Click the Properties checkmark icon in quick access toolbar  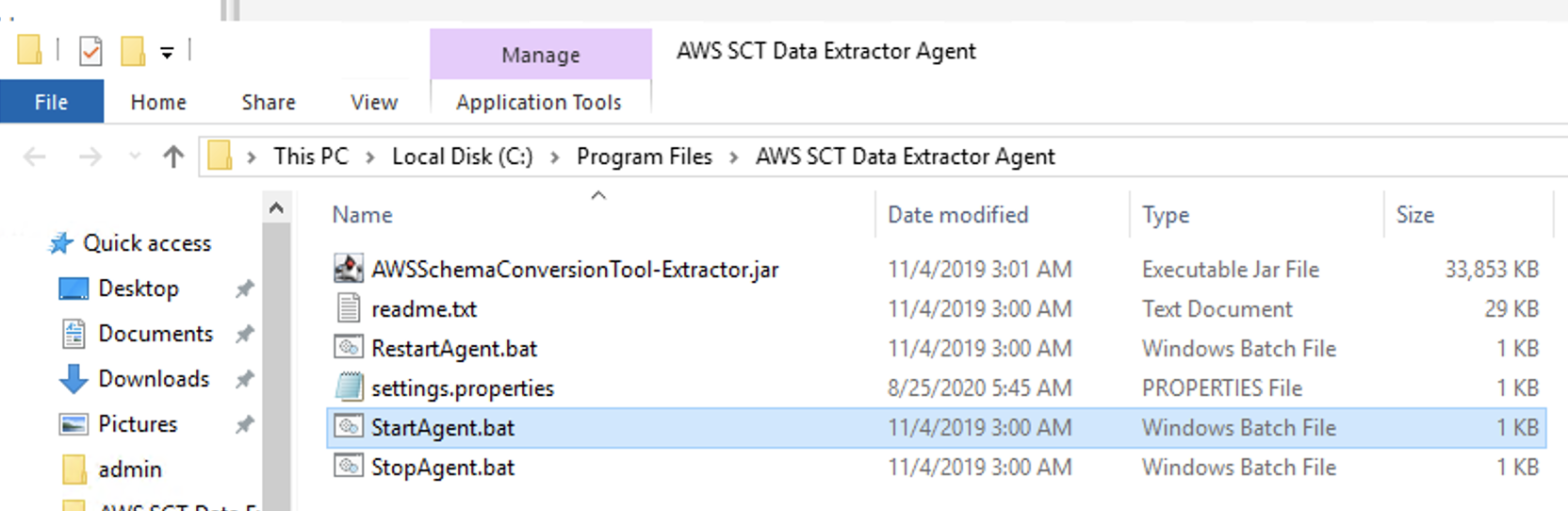pos(90,51)
